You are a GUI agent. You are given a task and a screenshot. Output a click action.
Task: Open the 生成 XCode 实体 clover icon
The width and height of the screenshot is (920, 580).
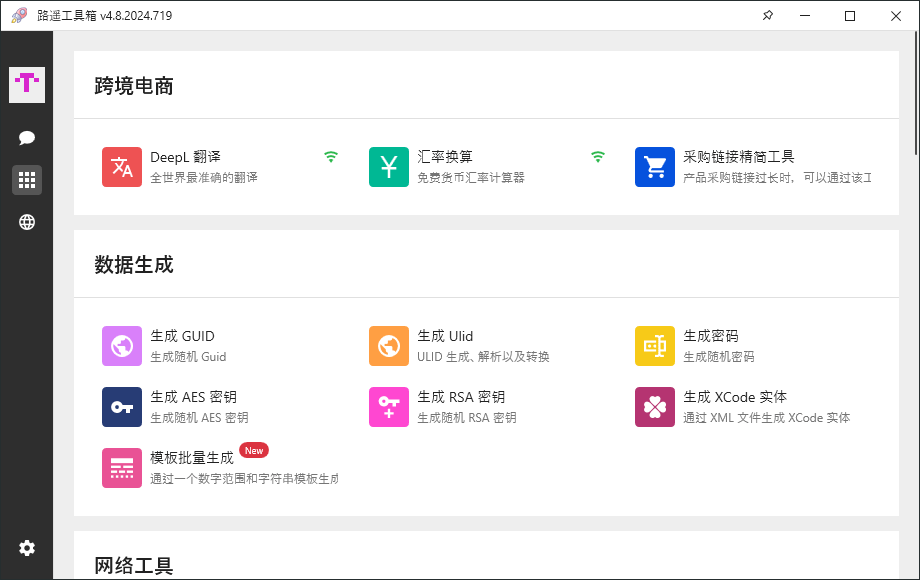[x=655, y=407]
